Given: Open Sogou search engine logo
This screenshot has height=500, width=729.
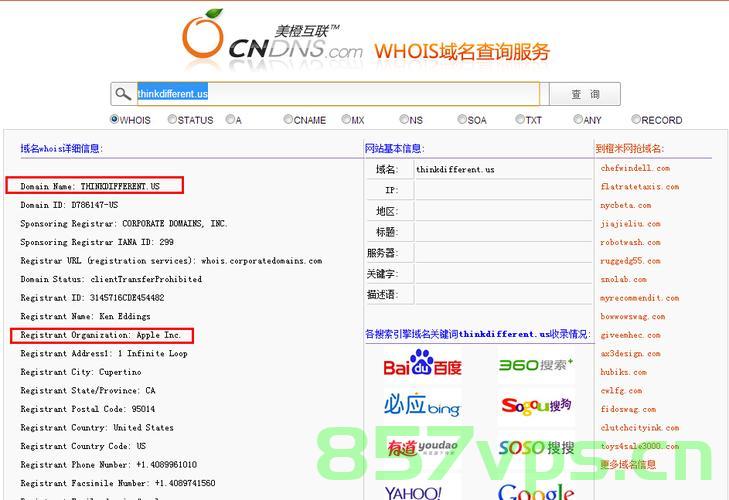Looking at the screenshot, I should (x=536, y=406).
